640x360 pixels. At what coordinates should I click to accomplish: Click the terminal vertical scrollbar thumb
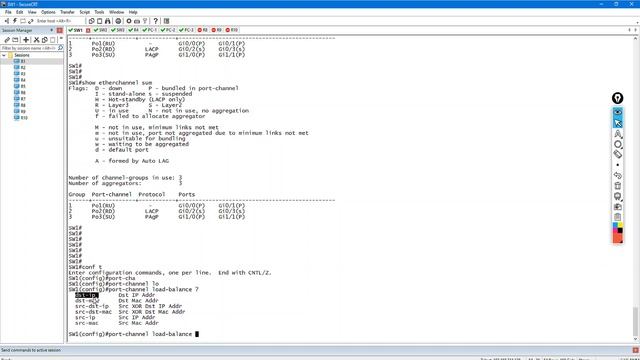click(635, 321)
